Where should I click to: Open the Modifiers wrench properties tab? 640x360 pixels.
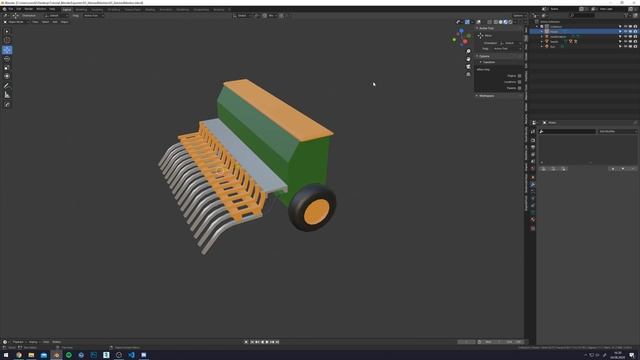533,184
